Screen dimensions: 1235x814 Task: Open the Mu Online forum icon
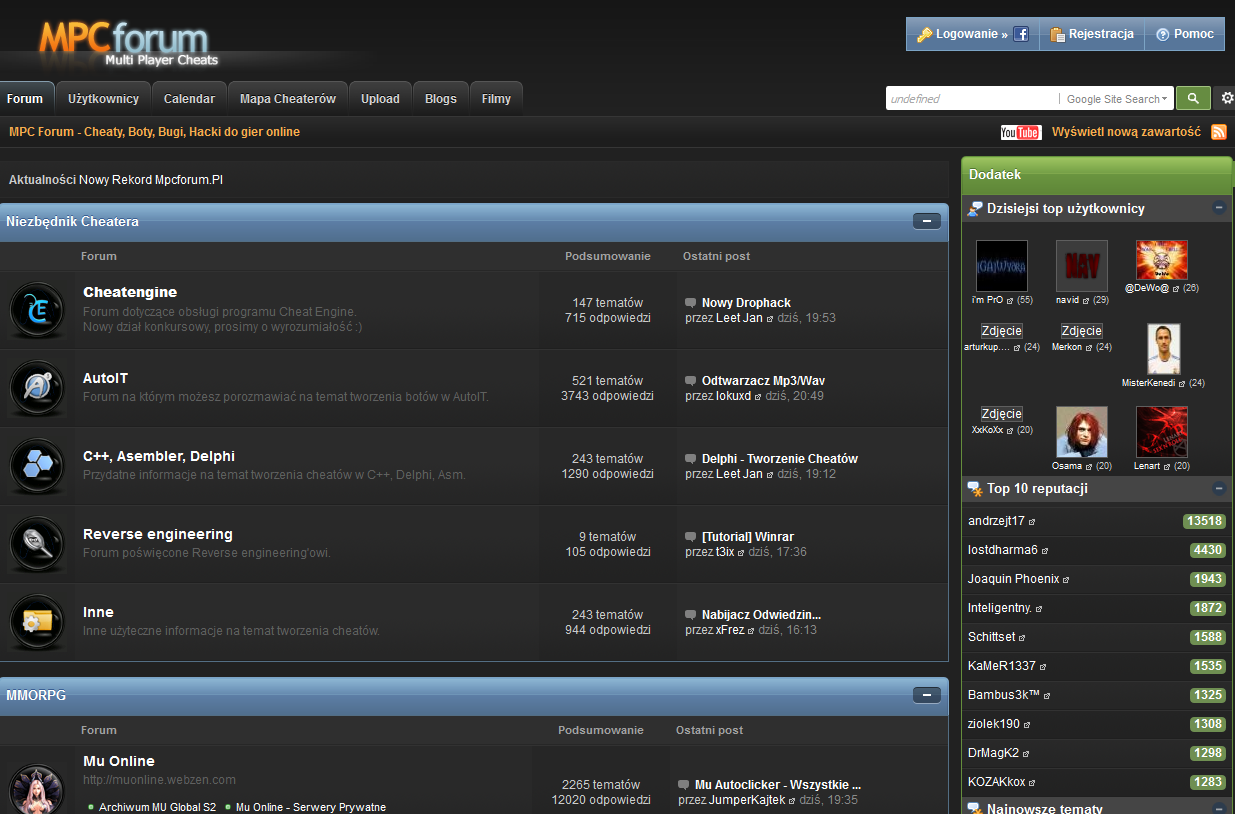click(x=37, y=790)
